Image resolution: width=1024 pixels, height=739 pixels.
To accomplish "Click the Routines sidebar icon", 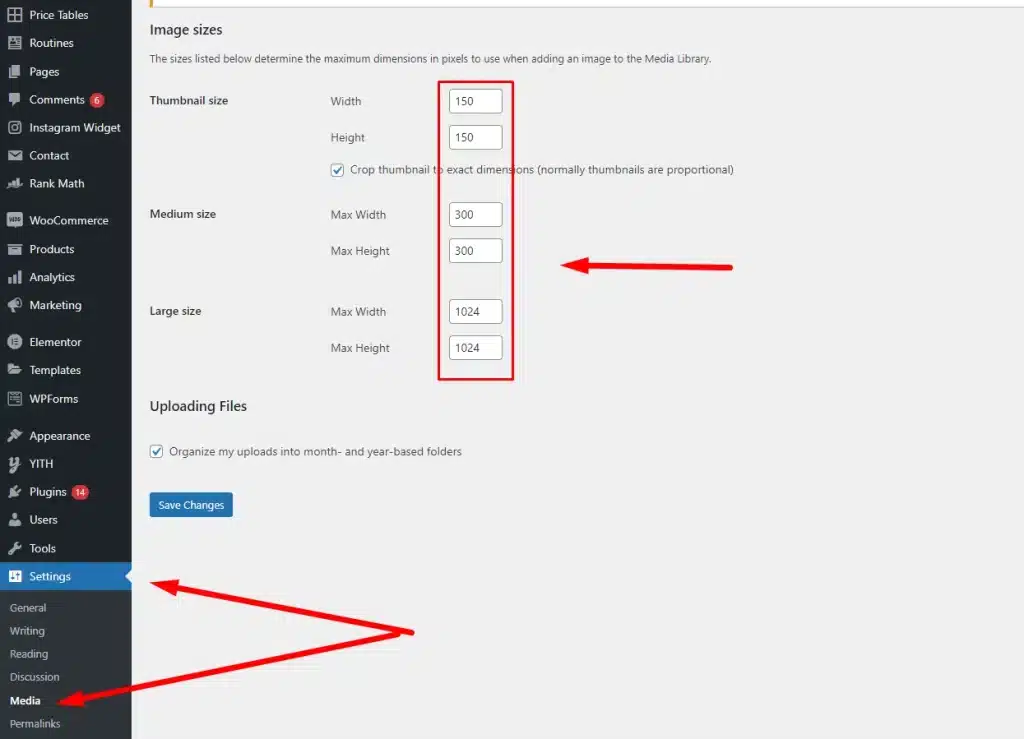I will pyautogui.click(x=14, y=43).
